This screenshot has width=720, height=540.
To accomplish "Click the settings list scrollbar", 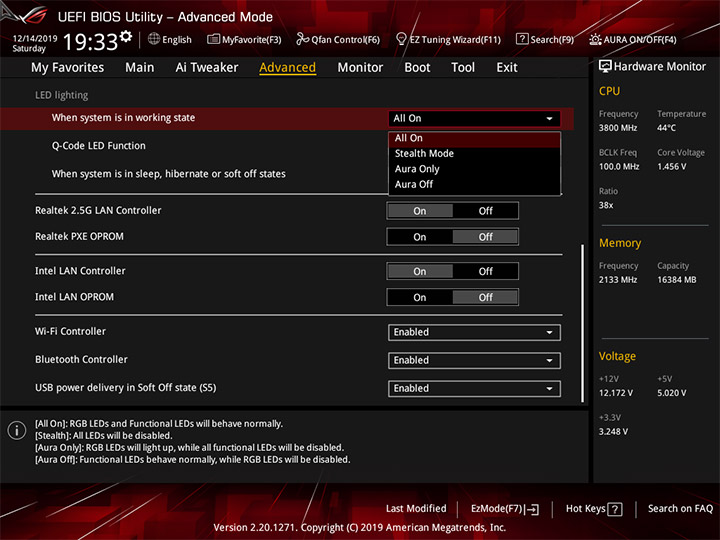I will pyautogui.click(x=583, y=323).
